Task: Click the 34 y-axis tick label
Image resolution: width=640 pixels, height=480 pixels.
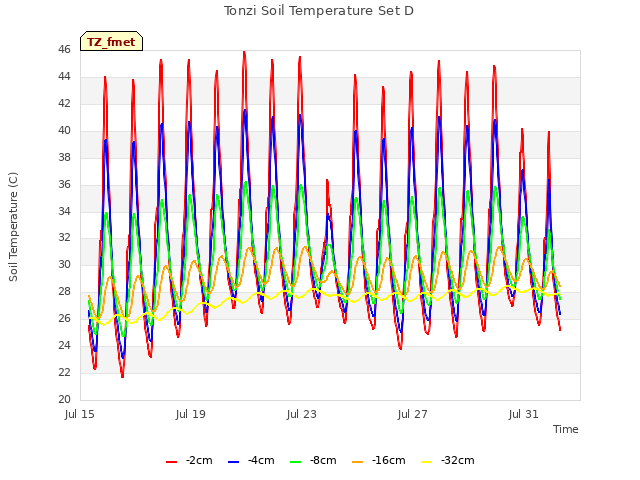Action: tap(64, 211)
